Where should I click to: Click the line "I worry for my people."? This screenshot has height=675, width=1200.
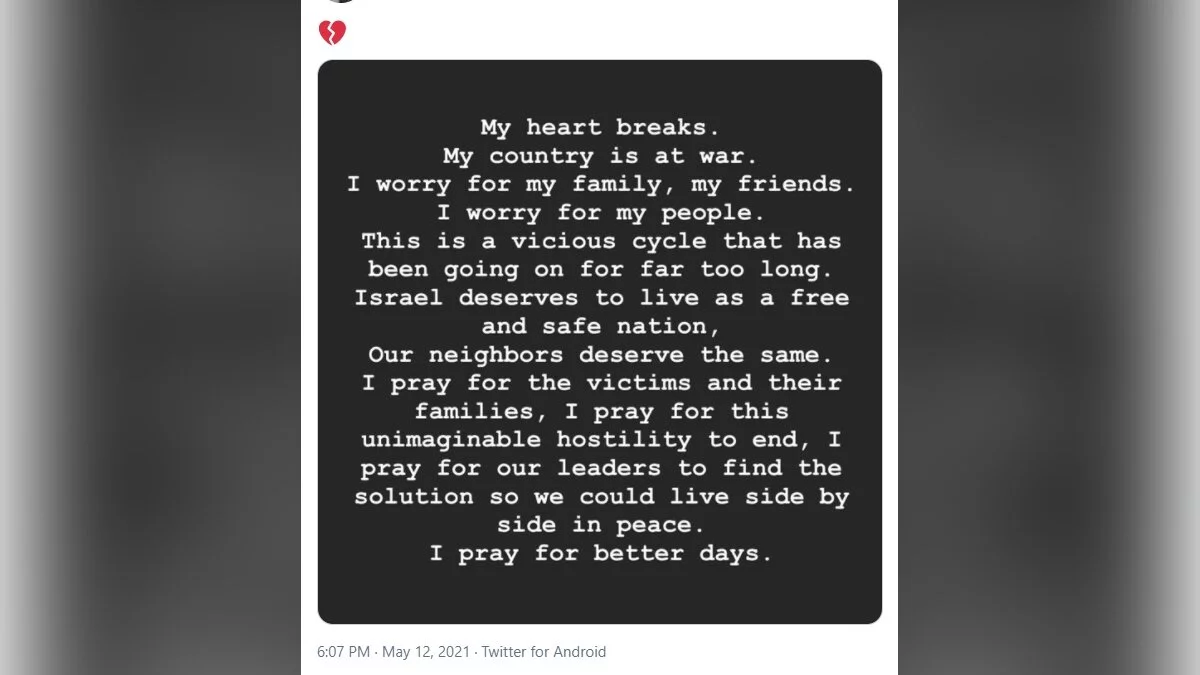(x=599, y=213)
